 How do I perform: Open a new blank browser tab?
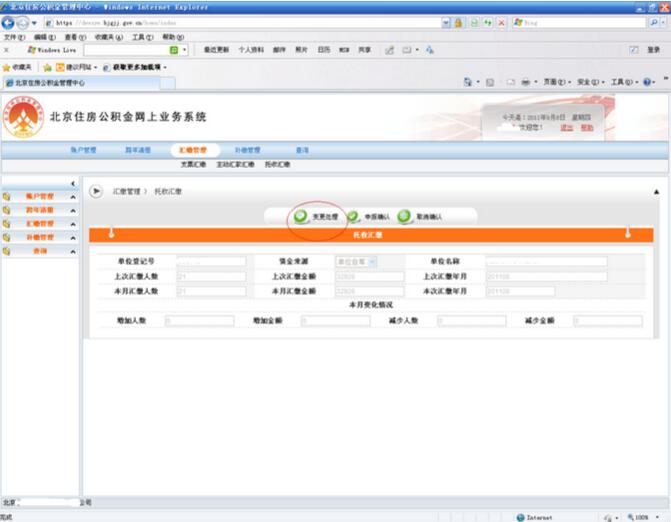click(x=168, y=83)
